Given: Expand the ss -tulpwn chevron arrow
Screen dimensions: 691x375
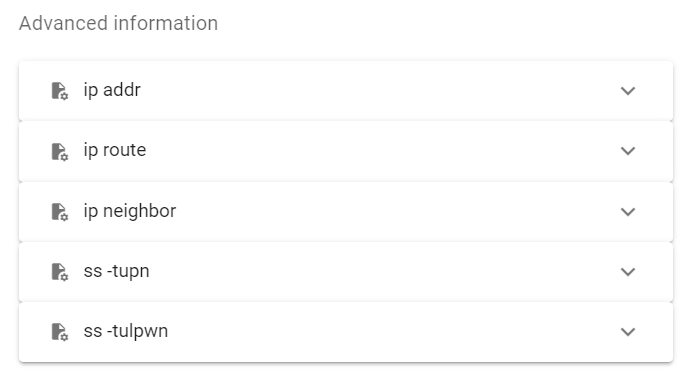Looking at the screenshot, I should [x=628, y=332].
